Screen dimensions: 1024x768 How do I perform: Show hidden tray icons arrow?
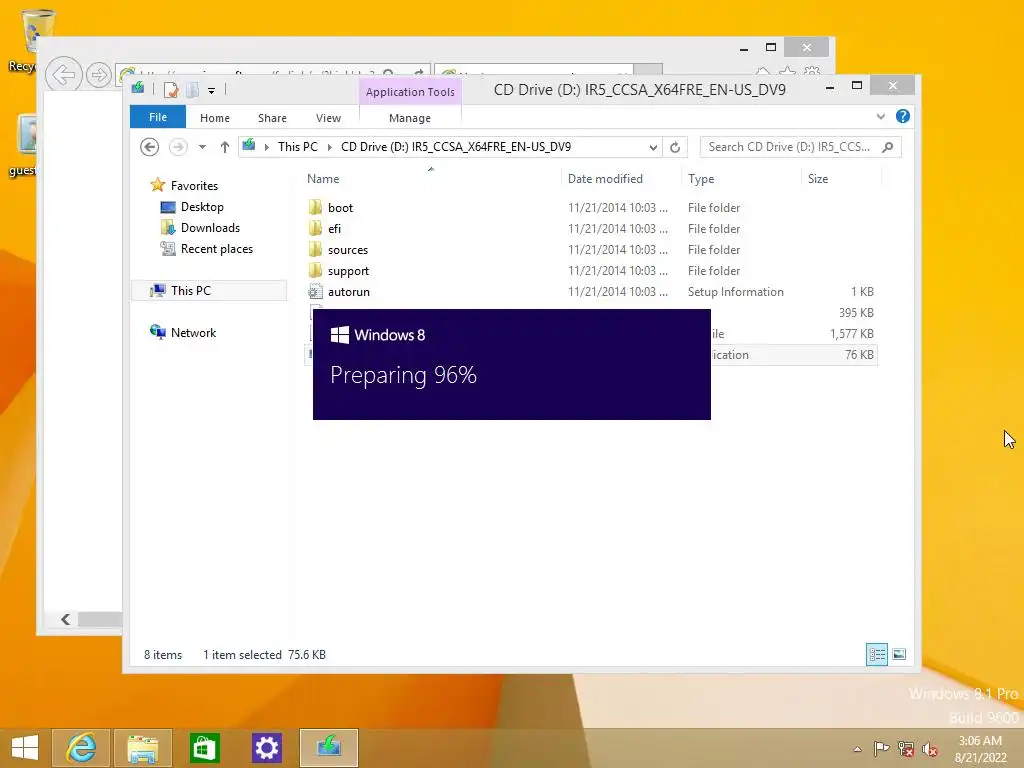click(857, 749)
